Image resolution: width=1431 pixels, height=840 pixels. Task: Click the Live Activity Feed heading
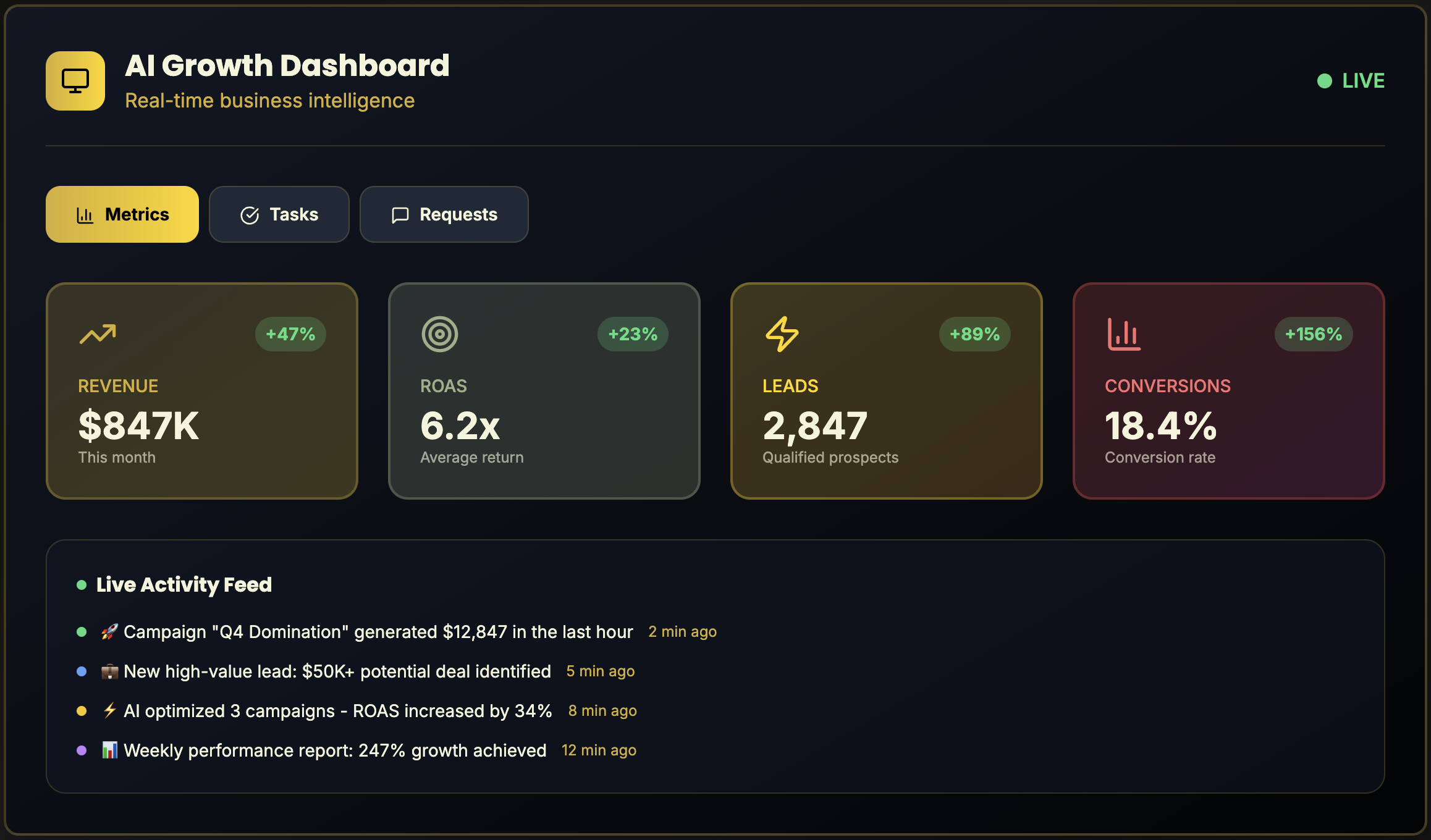coord(184,584)
